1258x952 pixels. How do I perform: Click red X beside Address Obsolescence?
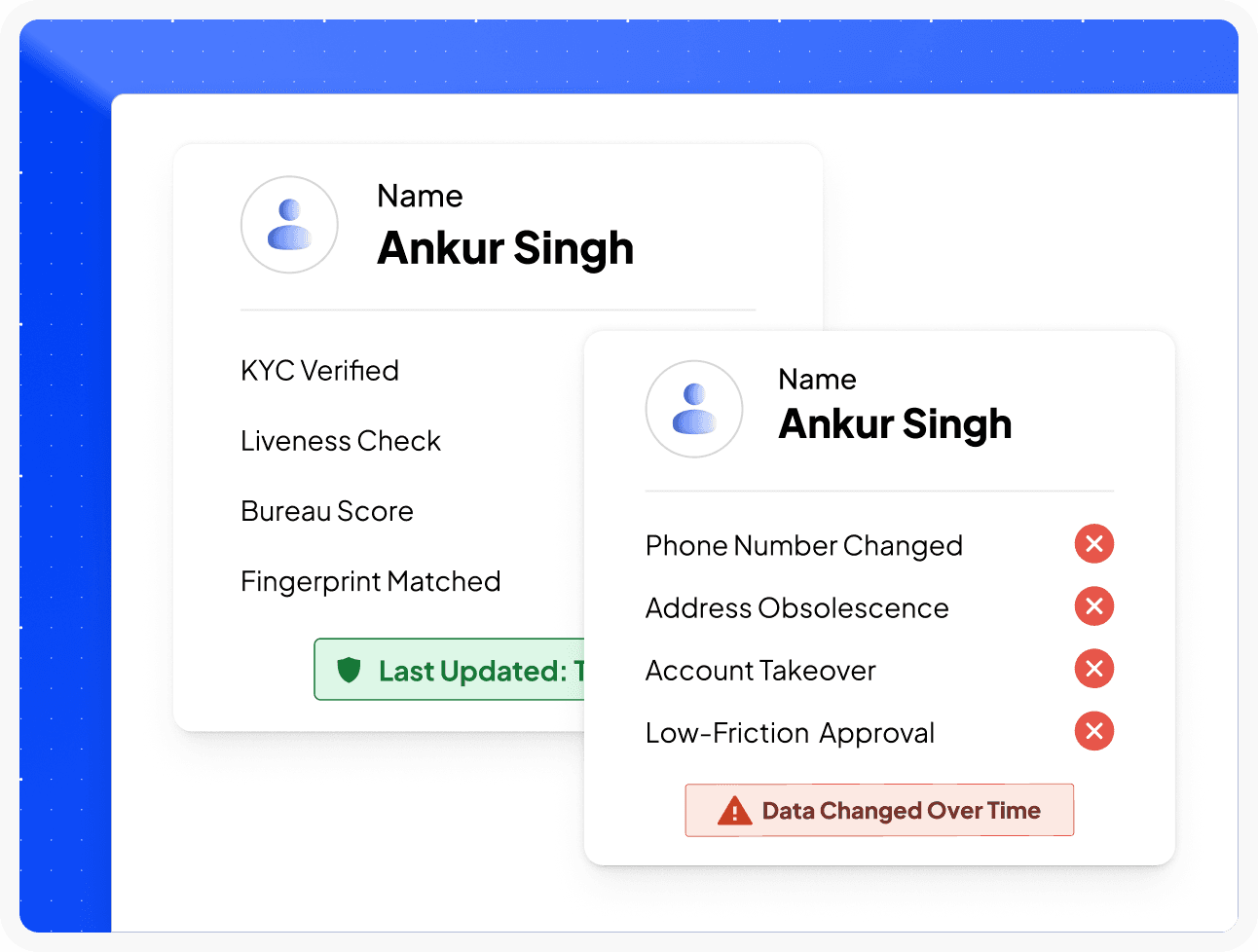(x=1094, y=606)
